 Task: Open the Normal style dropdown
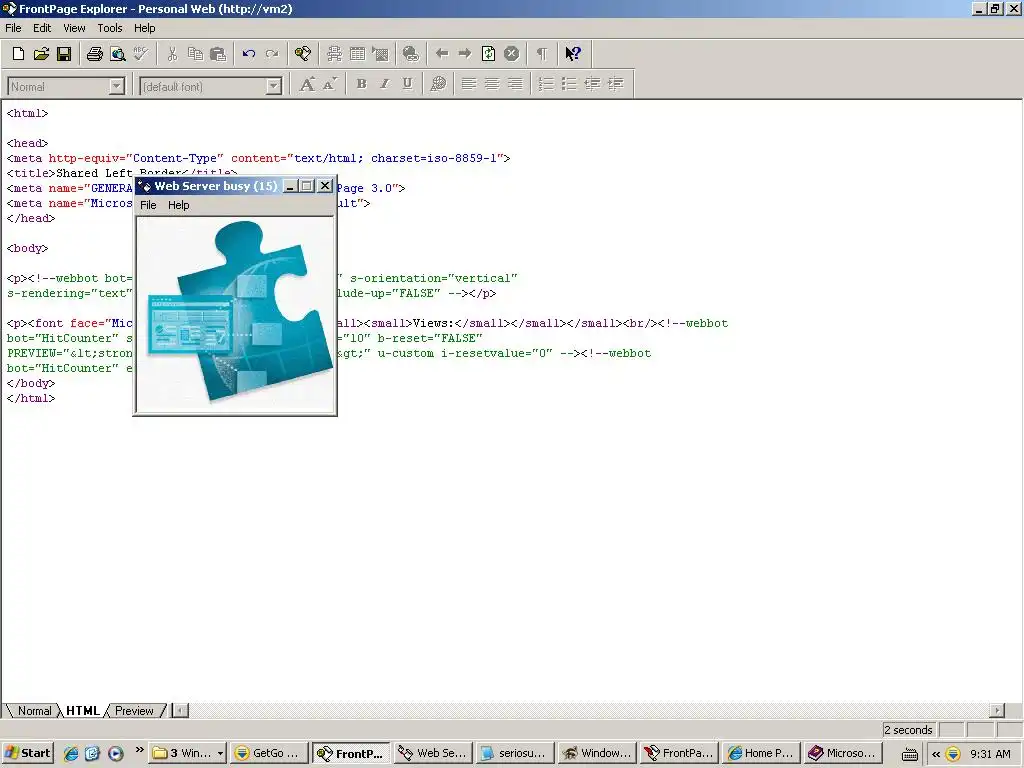point(117,86)
